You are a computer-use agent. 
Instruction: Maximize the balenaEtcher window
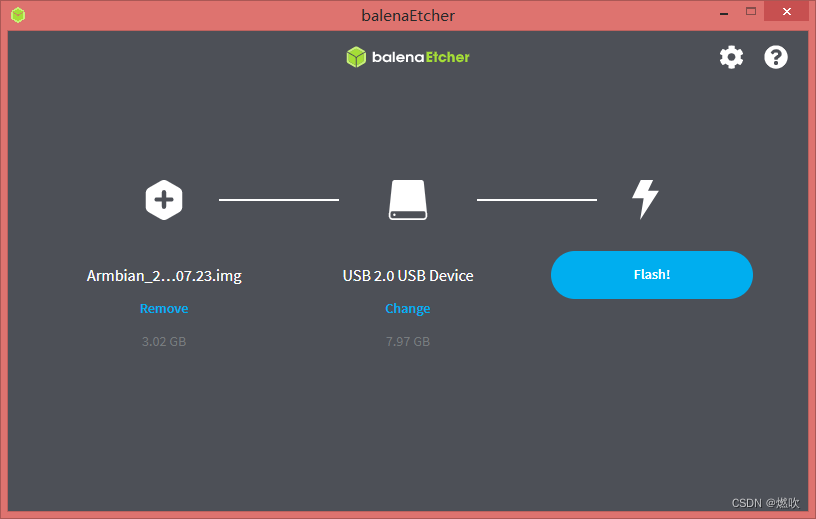[x=750, y=11]
